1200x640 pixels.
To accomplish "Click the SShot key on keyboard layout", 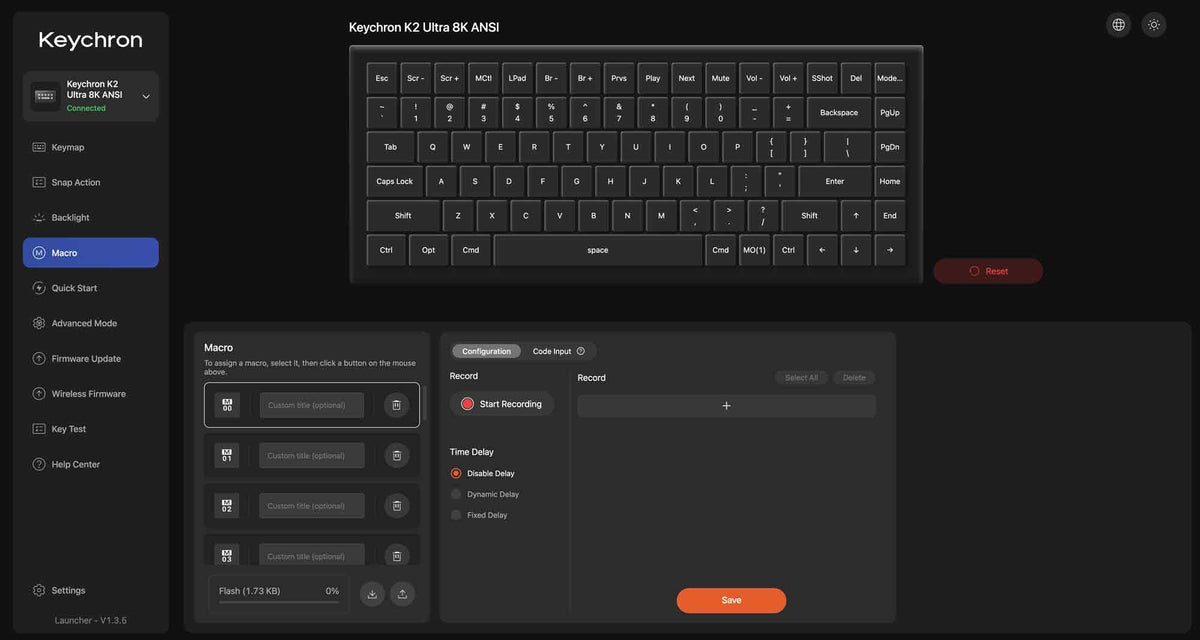I will [822, 78].
